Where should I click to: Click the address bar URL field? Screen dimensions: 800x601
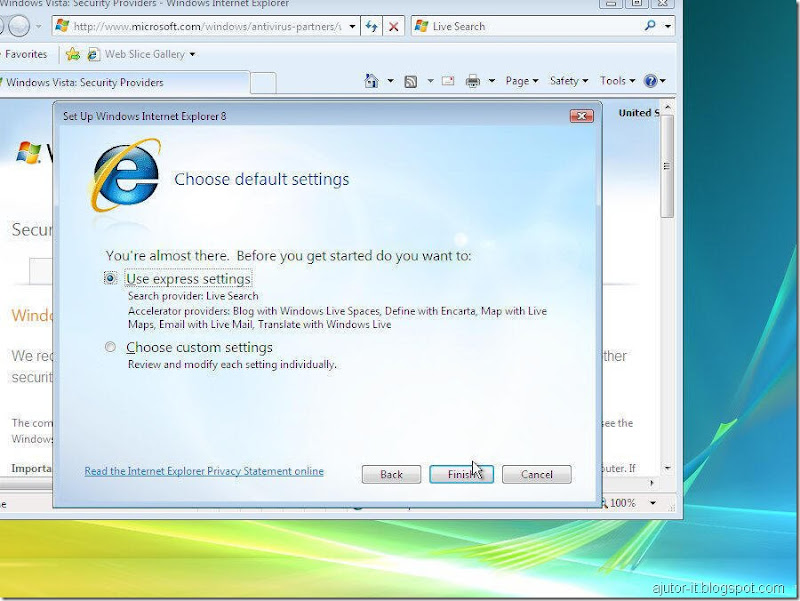pos(207,26)
